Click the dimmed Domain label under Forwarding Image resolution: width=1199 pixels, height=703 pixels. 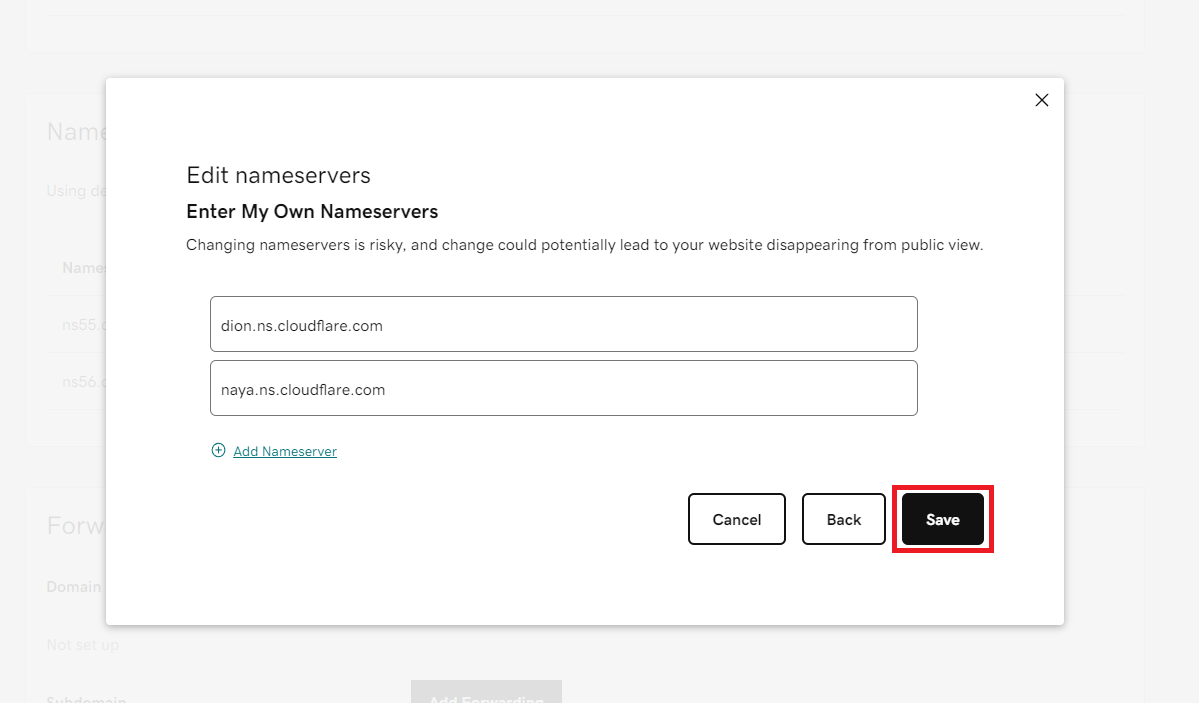click(x=75, y=587)
